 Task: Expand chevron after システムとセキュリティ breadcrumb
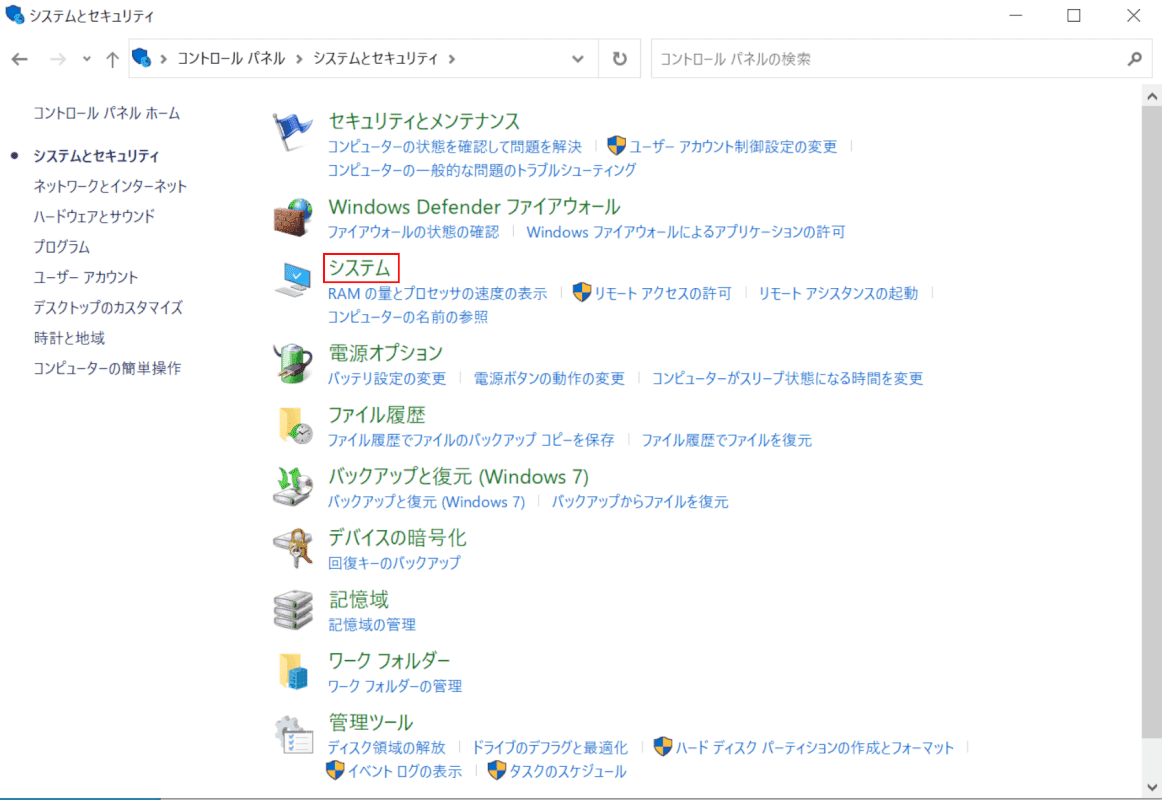452,59
